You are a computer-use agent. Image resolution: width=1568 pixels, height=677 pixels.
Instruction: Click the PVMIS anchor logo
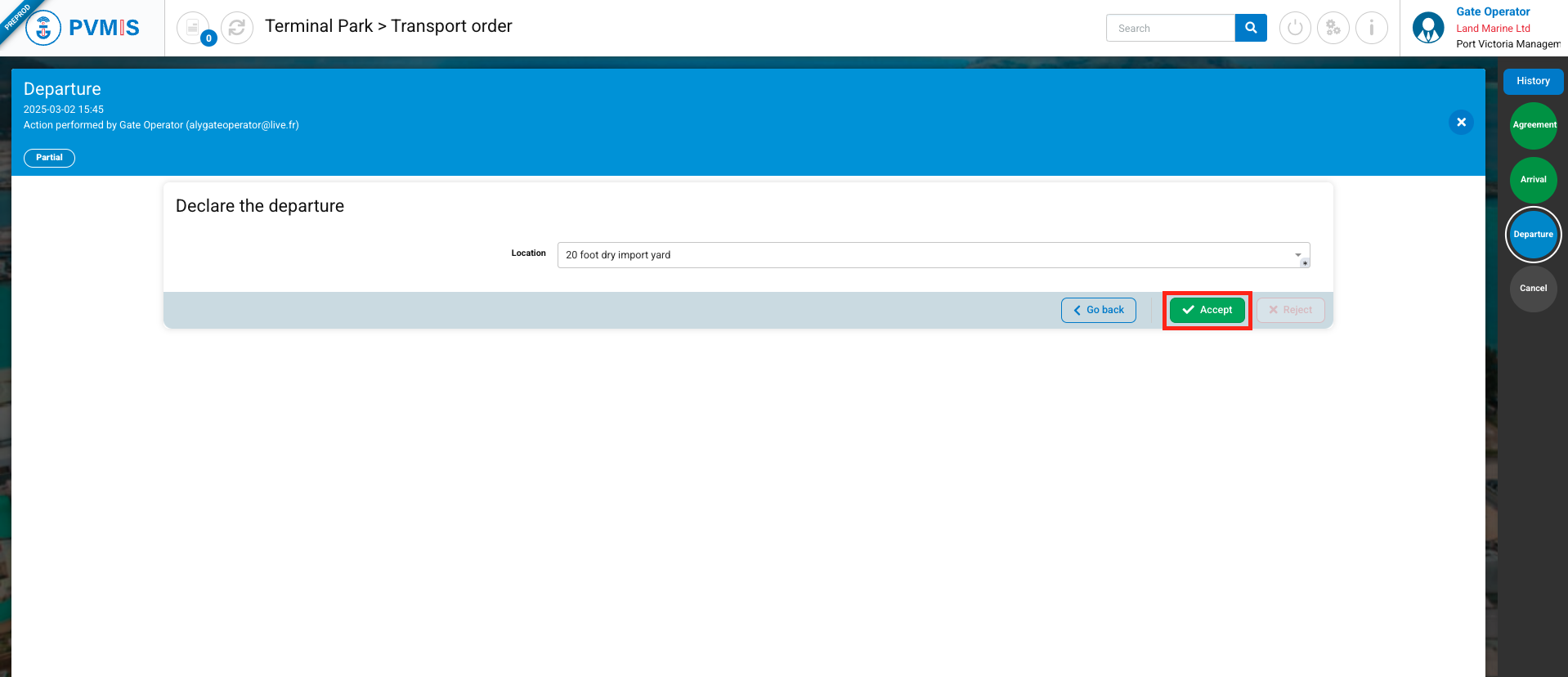point(43,28)
